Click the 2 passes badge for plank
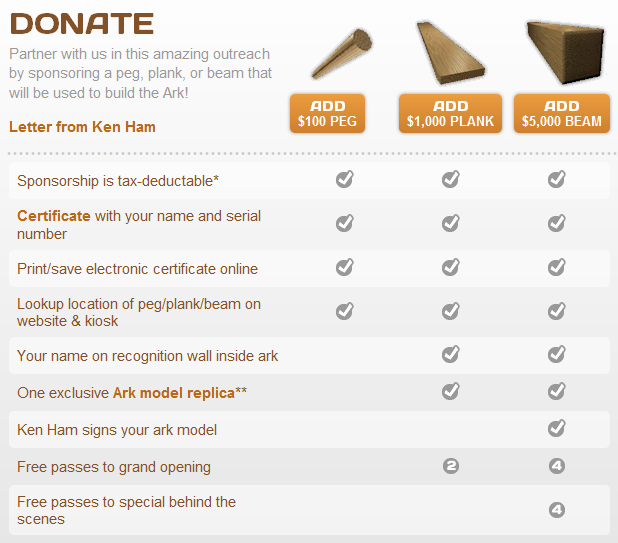 tap(451, 467)
